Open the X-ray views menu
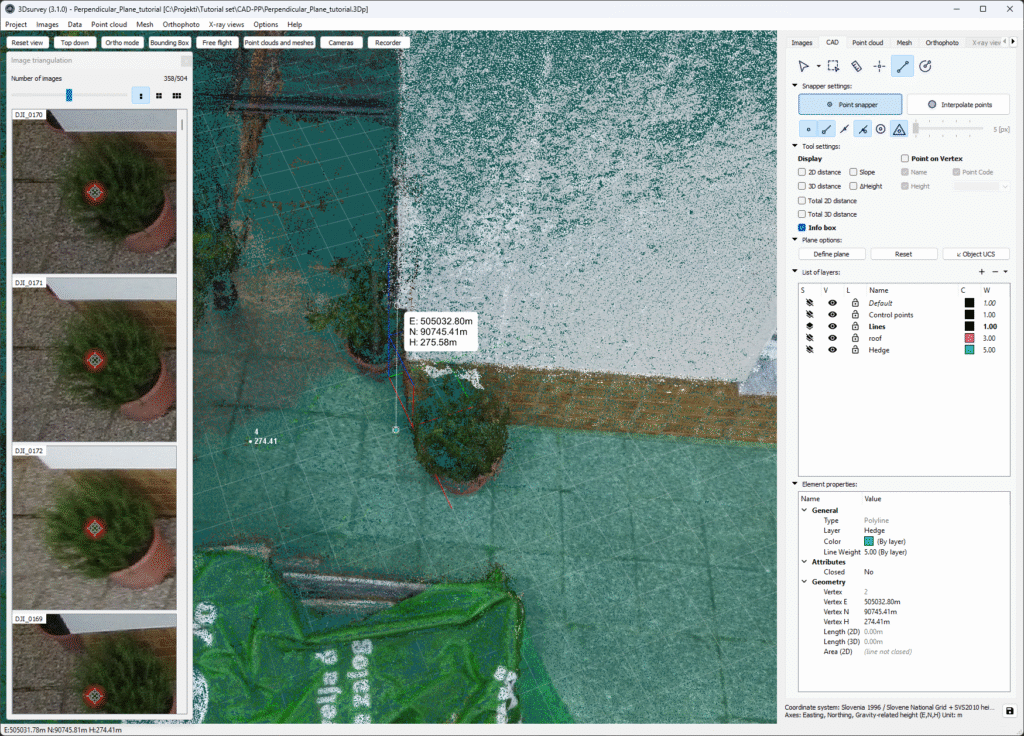1024x736 pixels. [x=226, y=24]
